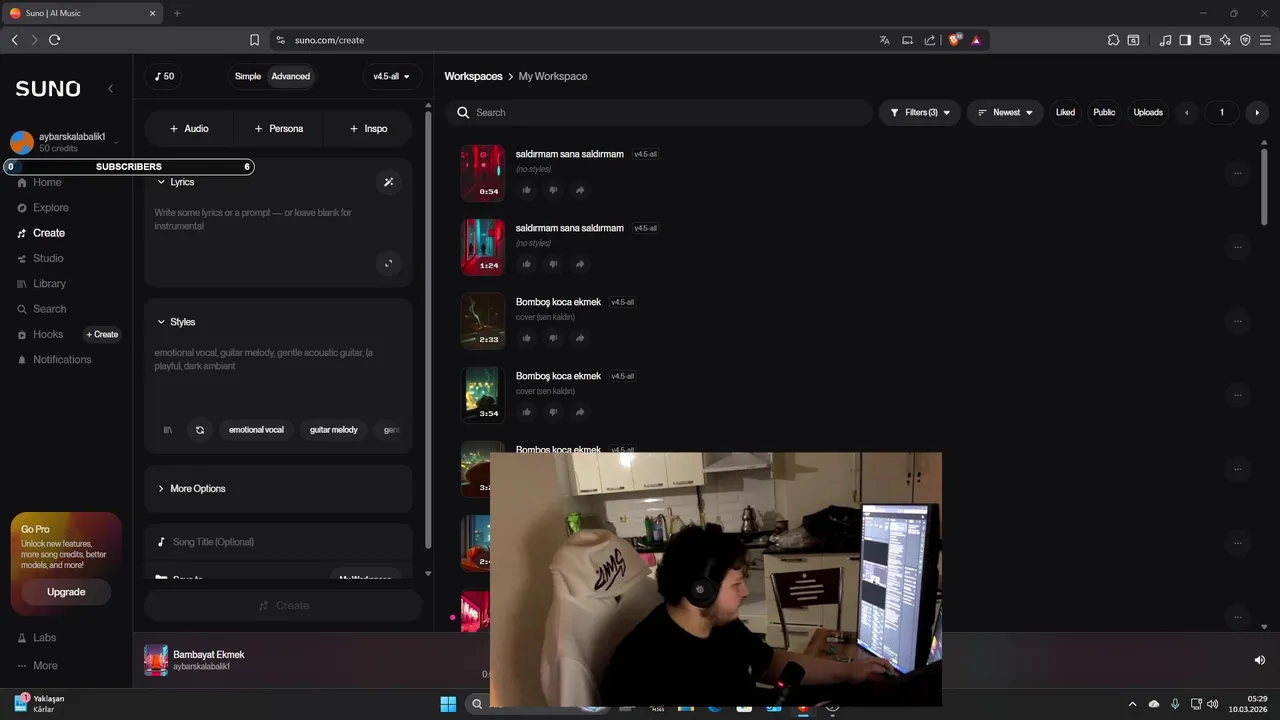The width and height of the screenshot is (1280, 720).
Task: Click the Upgrade button
Action: click(66, 592)
